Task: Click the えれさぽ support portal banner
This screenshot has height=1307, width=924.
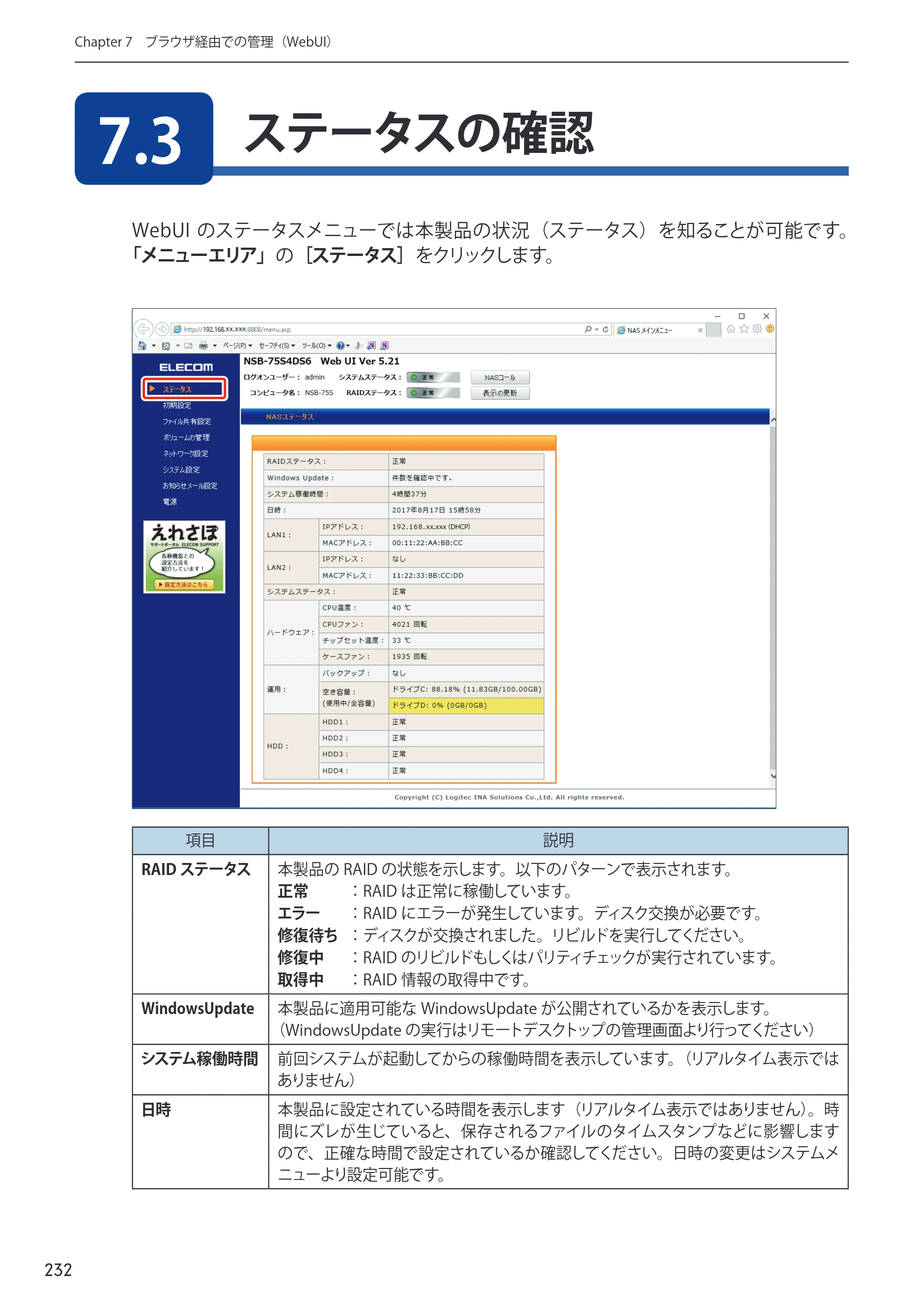Action: [x=184, y=557]
